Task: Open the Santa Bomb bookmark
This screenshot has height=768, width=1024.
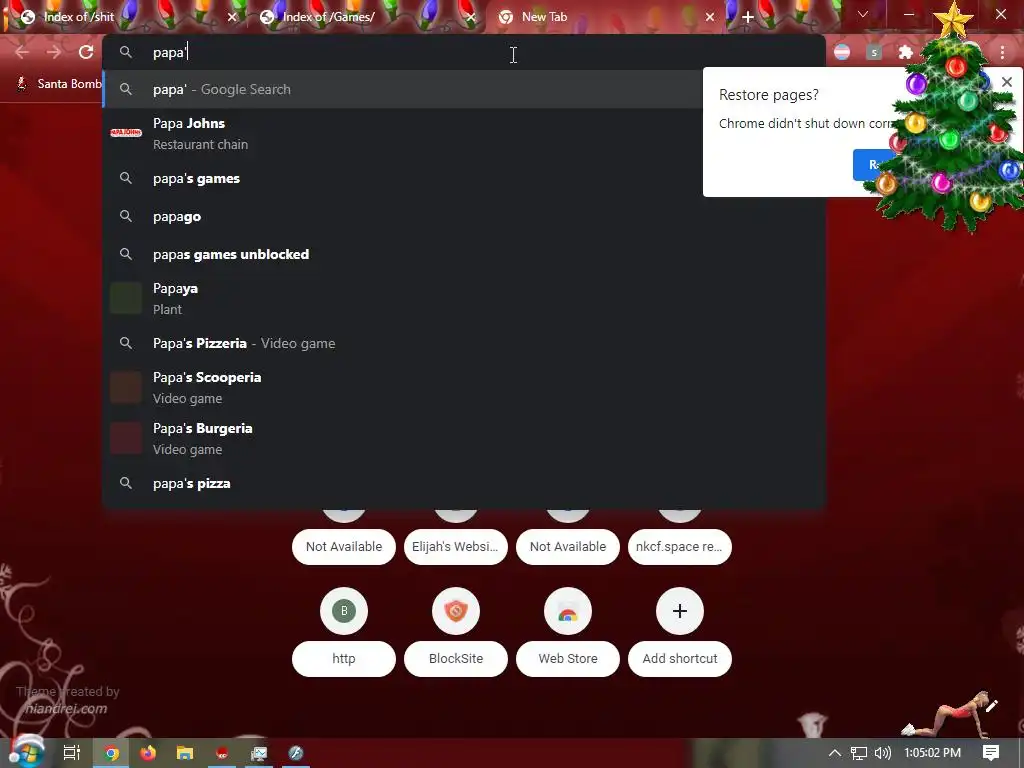Action: coord(59,84)
